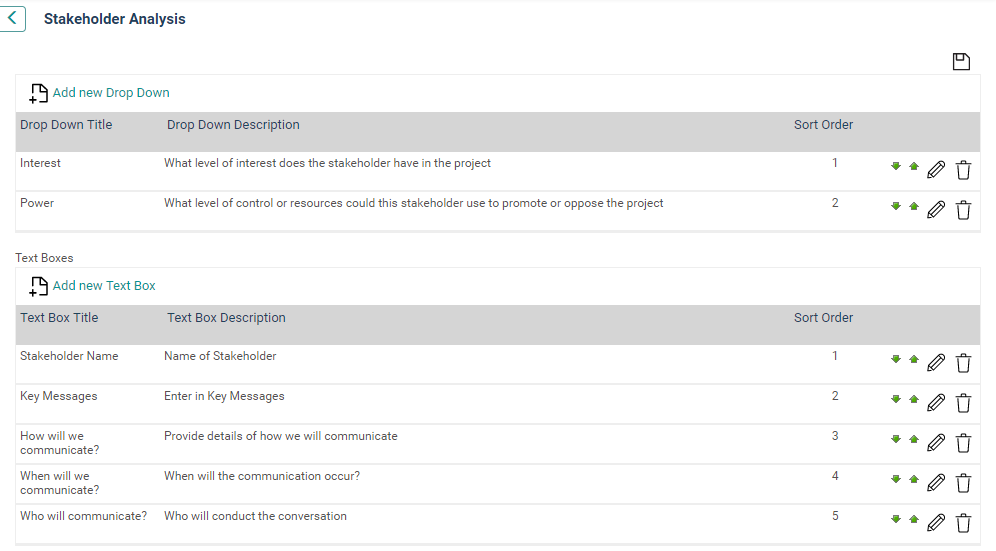Viewport: 996px width, 551px height.
Task: Click the save floppy disk icon
Action: [961, 62]
